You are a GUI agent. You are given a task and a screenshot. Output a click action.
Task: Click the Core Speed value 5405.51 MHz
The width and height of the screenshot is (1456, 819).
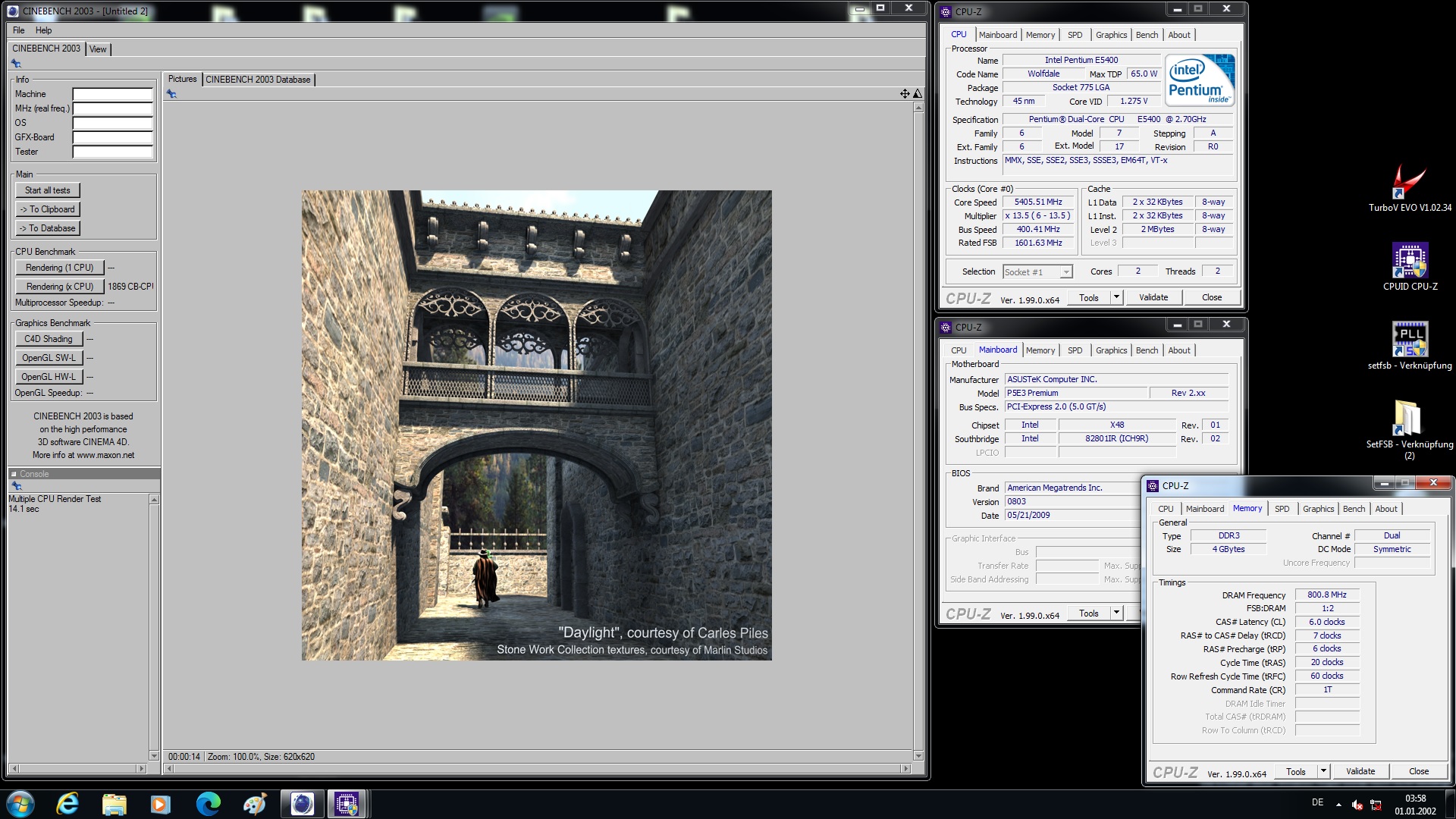point(1038,202)
